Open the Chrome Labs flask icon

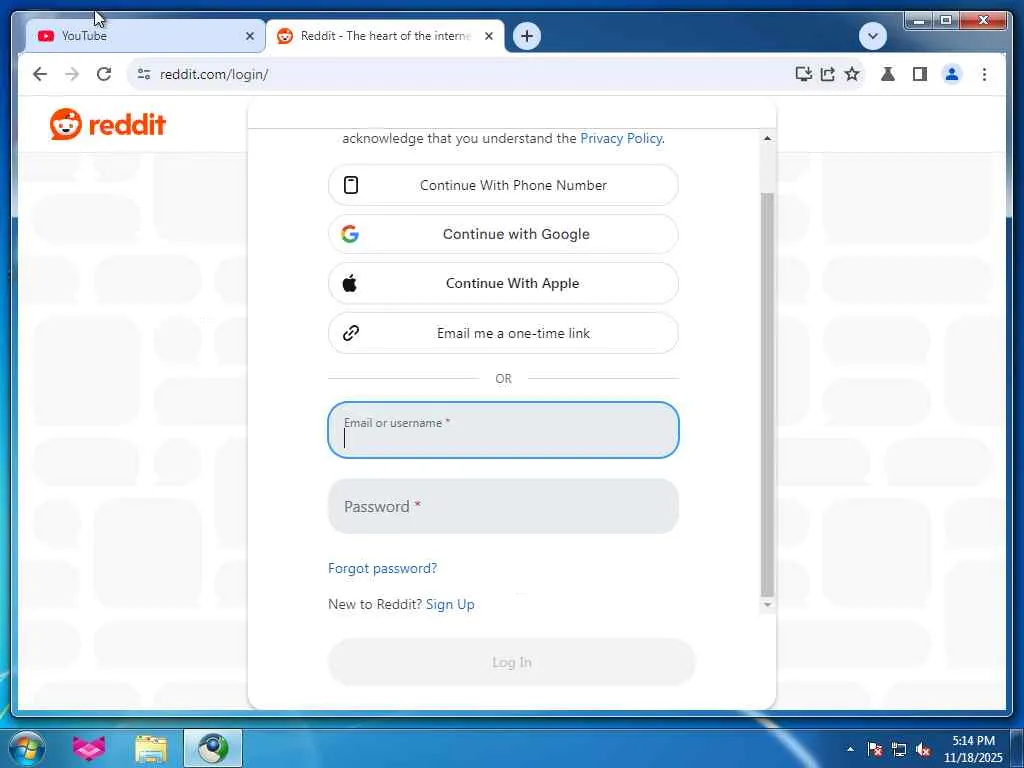888,74
